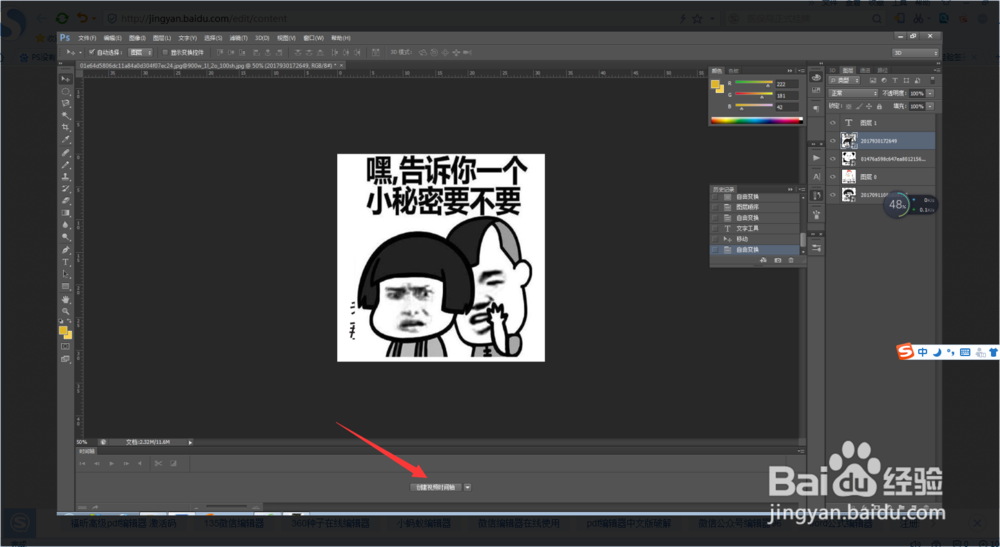
Task: Open the Auto-Select layer/group dropdown
Action: tap(140, 52)
